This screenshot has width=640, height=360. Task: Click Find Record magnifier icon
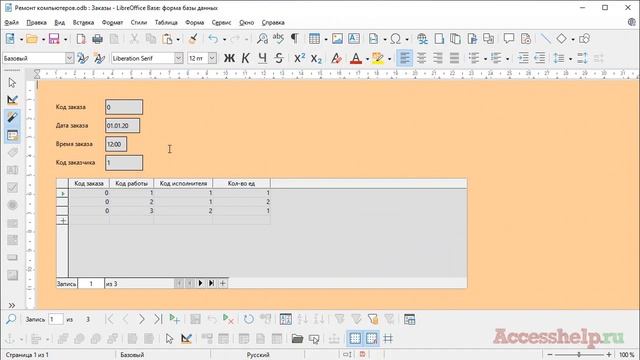[x=11, y=319]
